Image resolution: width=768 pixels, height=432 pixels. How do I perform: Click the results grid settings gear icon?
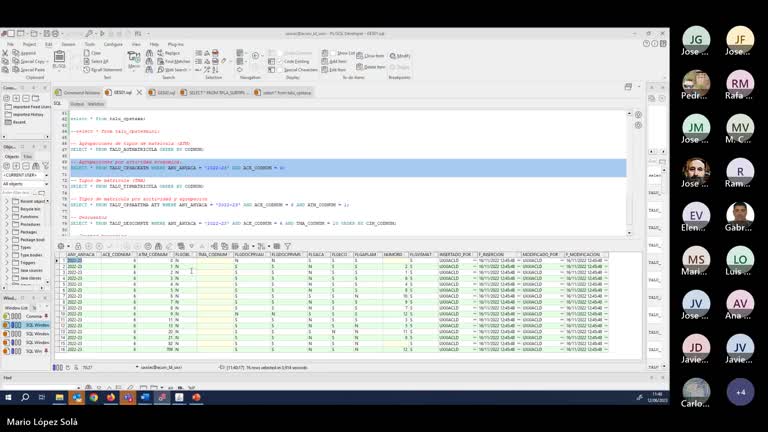click(61, 246)
